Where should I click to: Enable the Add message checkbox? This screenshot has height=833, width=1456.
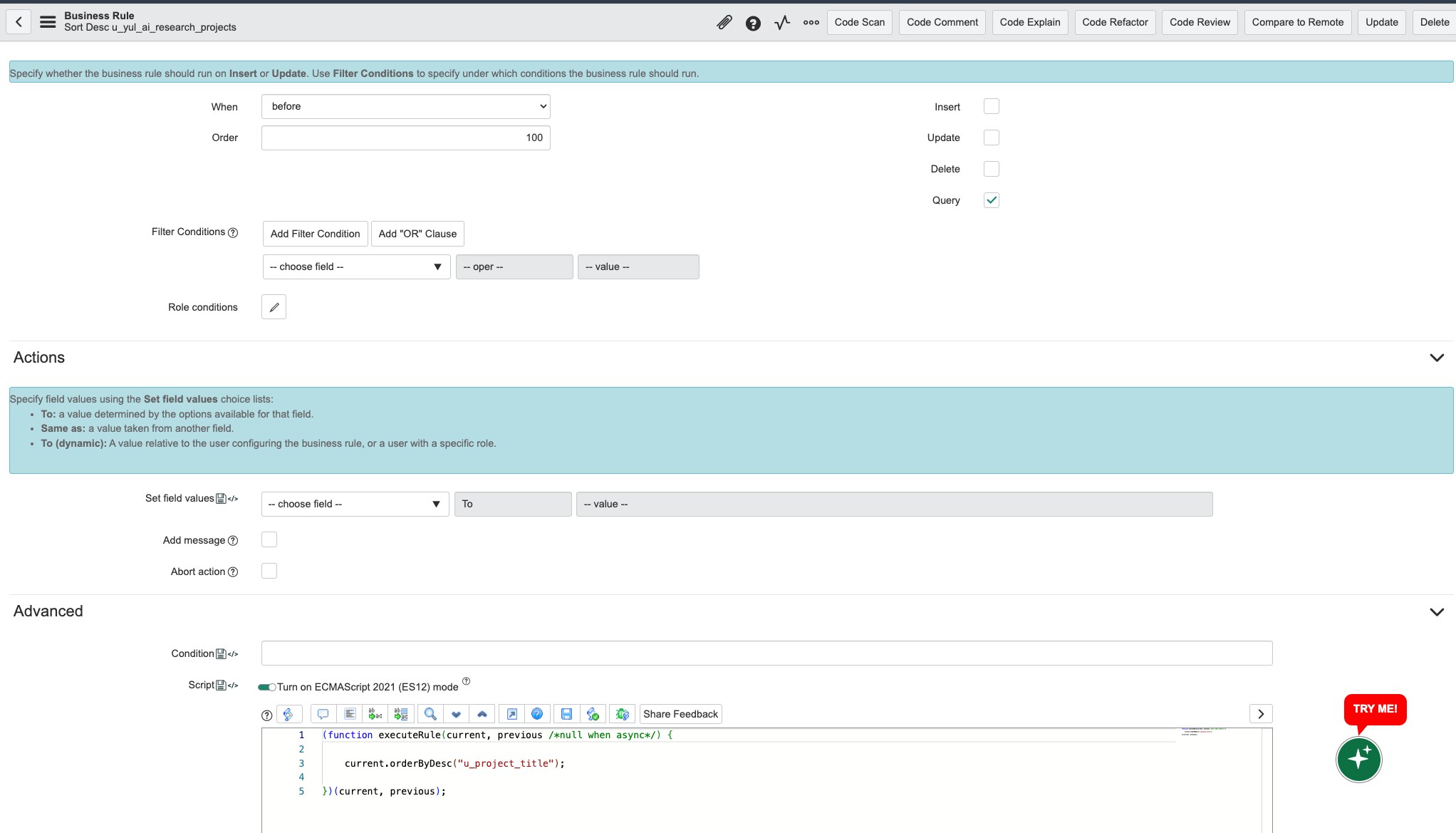click(x=269, y=539)
